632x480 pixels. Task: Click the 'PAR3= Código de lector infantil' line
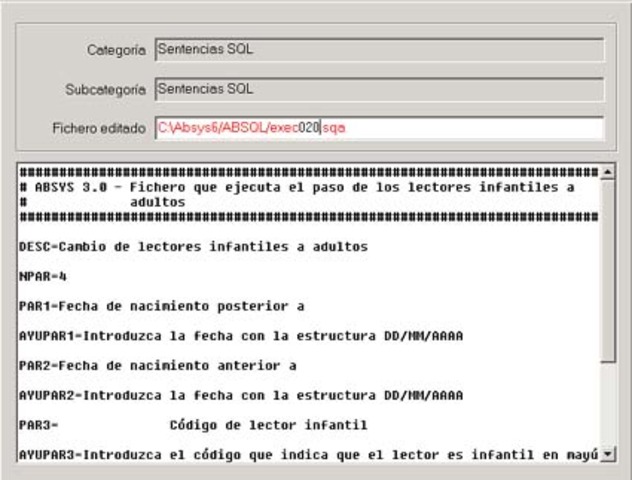(x=193, y=425)
